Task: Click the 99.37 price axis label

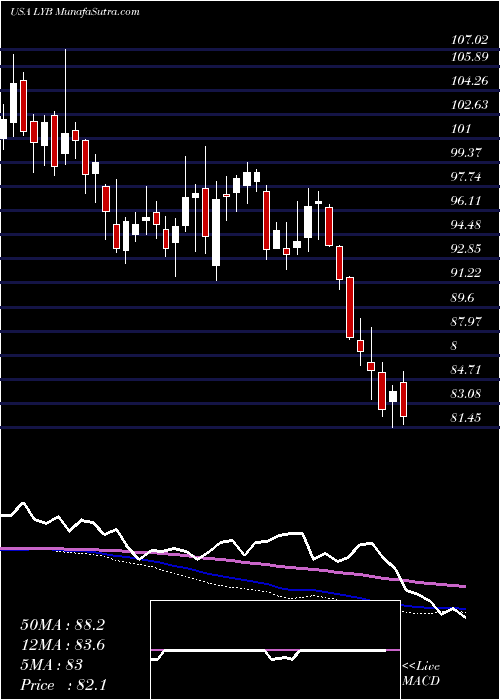Action: pyautogui.click(x=467, y=154)
